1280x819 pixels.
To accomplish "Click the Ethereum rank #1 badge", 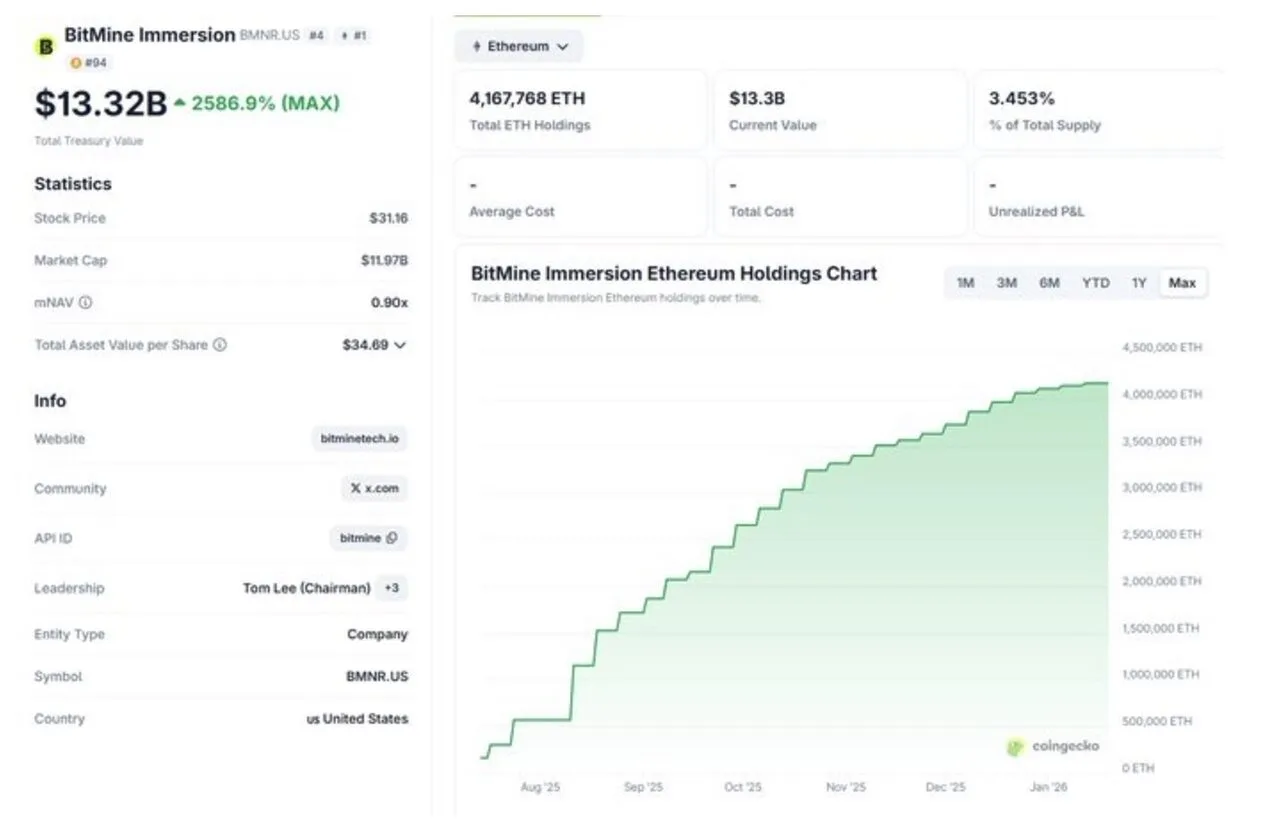I will tap(354, 35).
